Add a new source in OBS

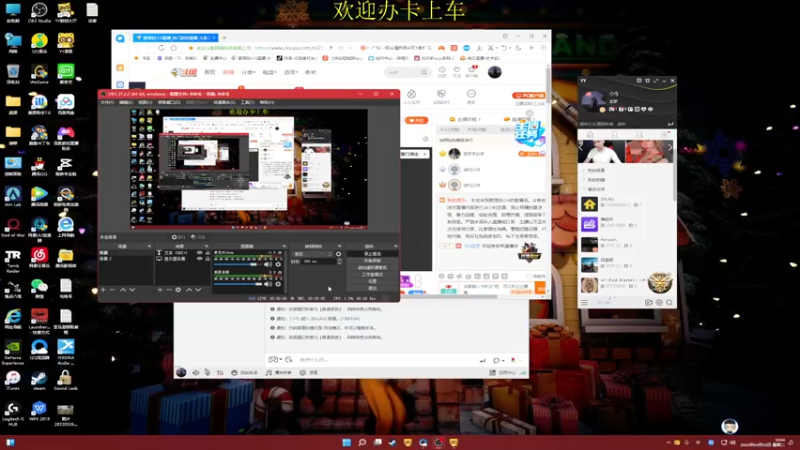(x=160, y=290)
